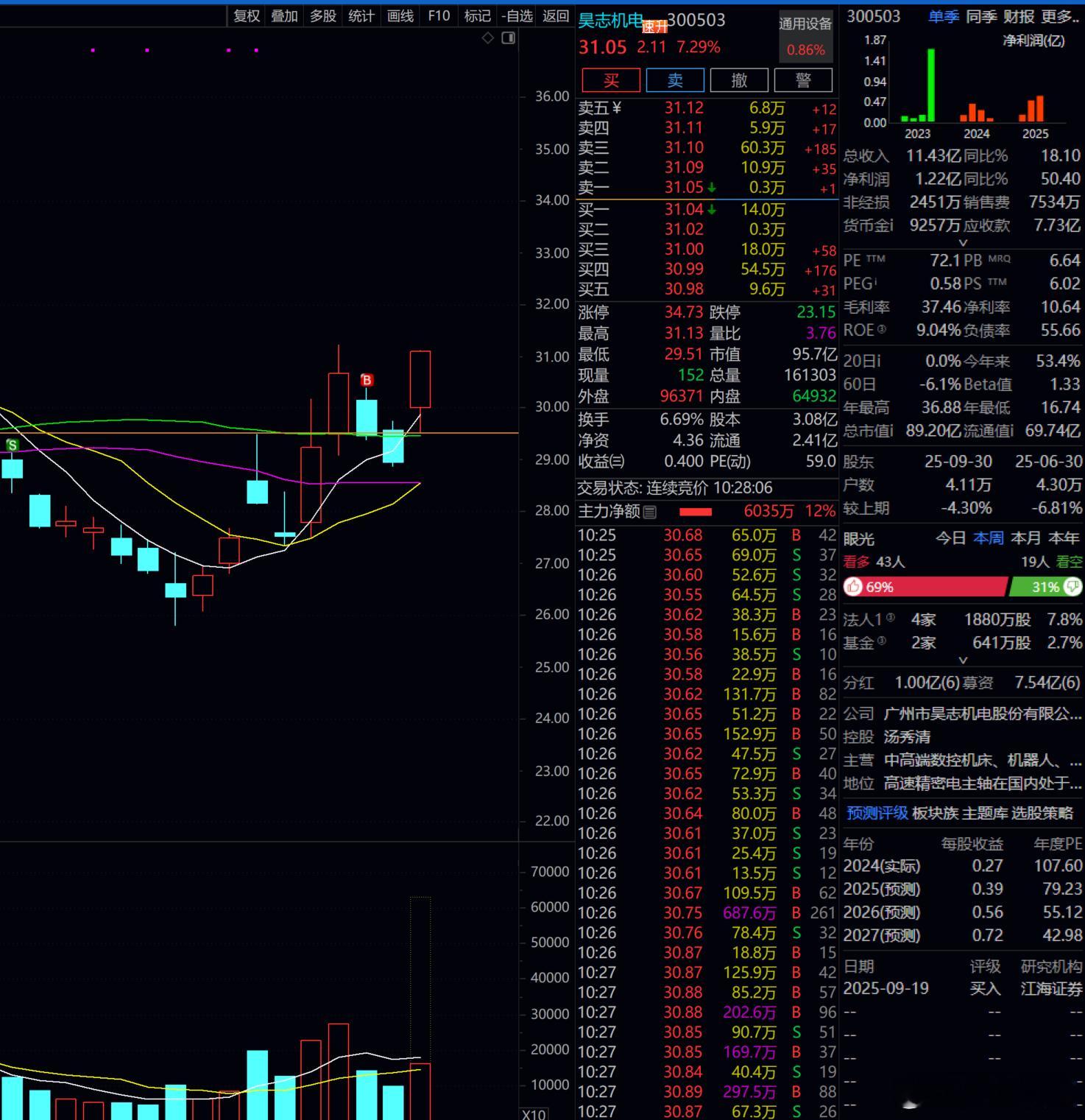Click the 卖一 ask price 31.05
Image resolution: width=1085 pixels, height=1120 pixels.
pyautogui.click(x=684, y=188)
